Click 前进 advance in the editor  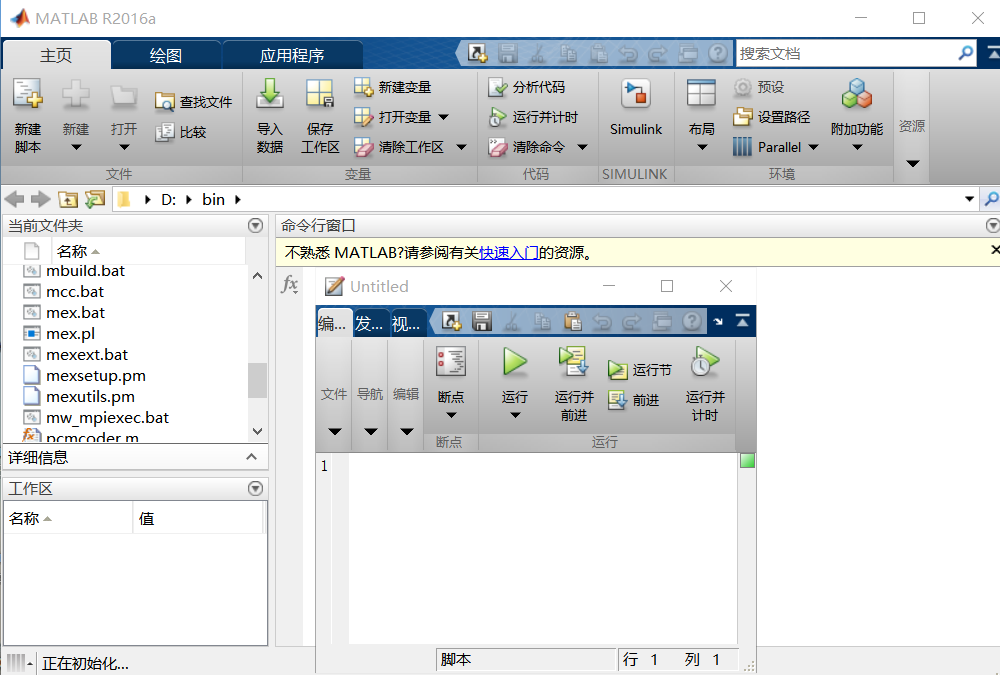(x=633, y=400)
